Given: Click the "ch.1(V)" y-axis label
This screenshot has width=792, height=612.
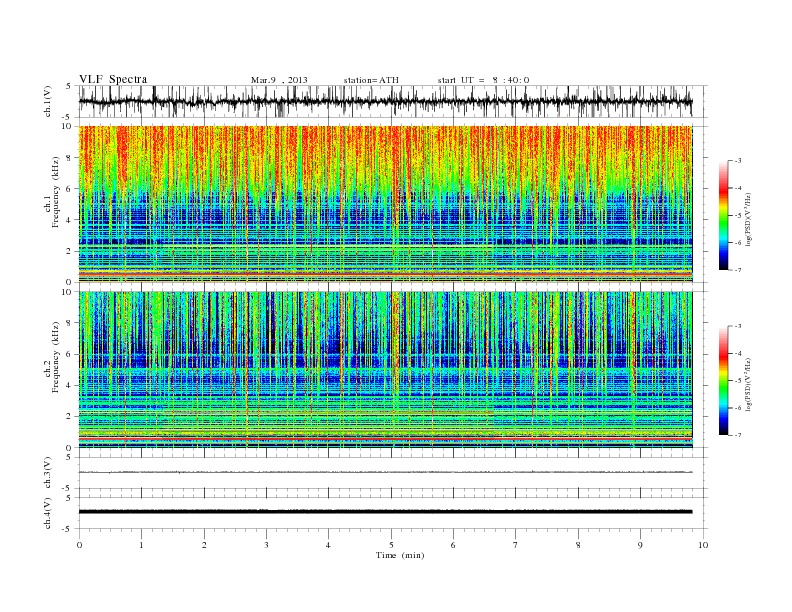Looking at the screenshot, I should pyautogui.click(x=48, y=101).
